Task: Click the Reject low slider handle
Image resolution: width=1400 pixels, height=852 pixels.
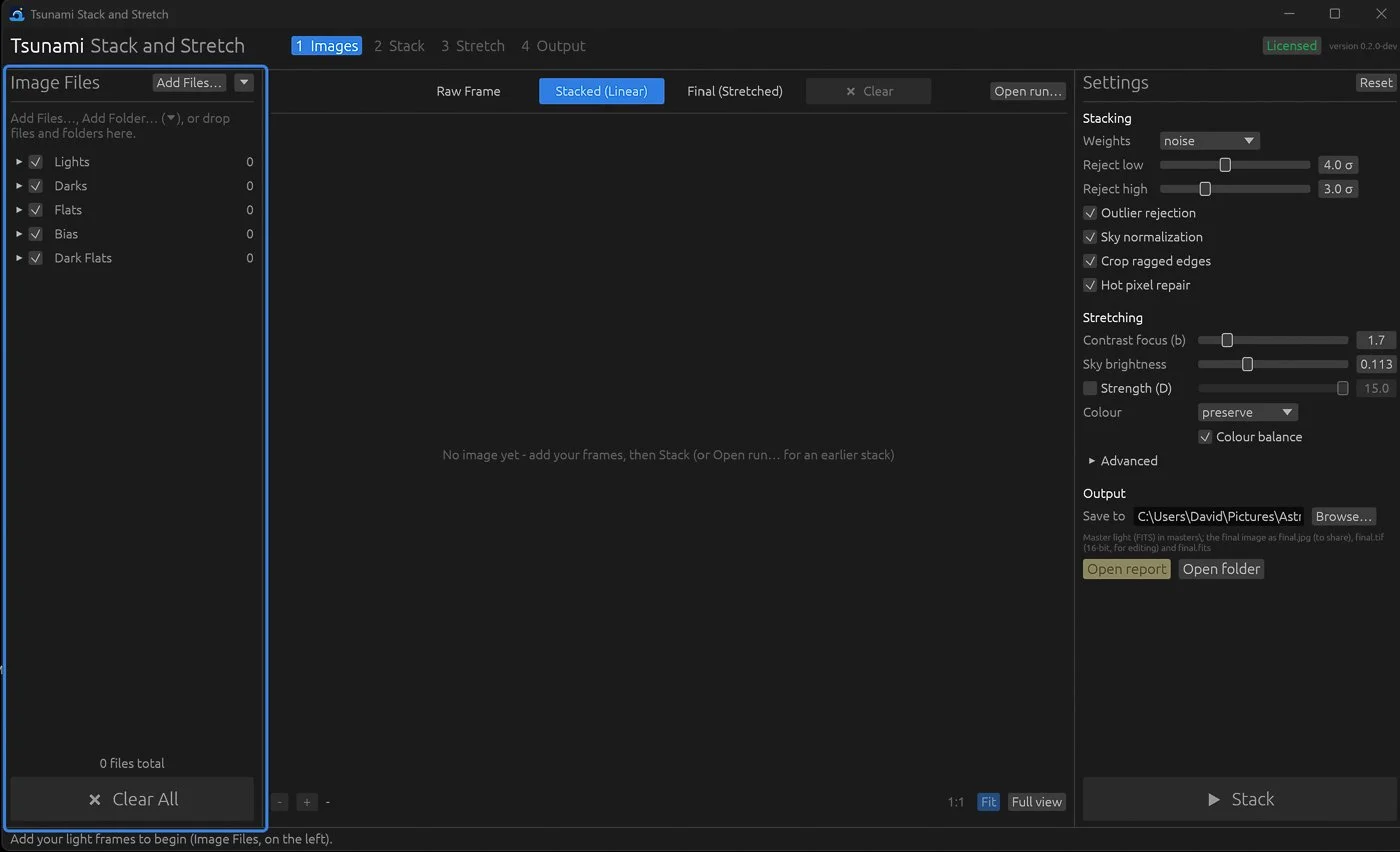Action: 1225,165
